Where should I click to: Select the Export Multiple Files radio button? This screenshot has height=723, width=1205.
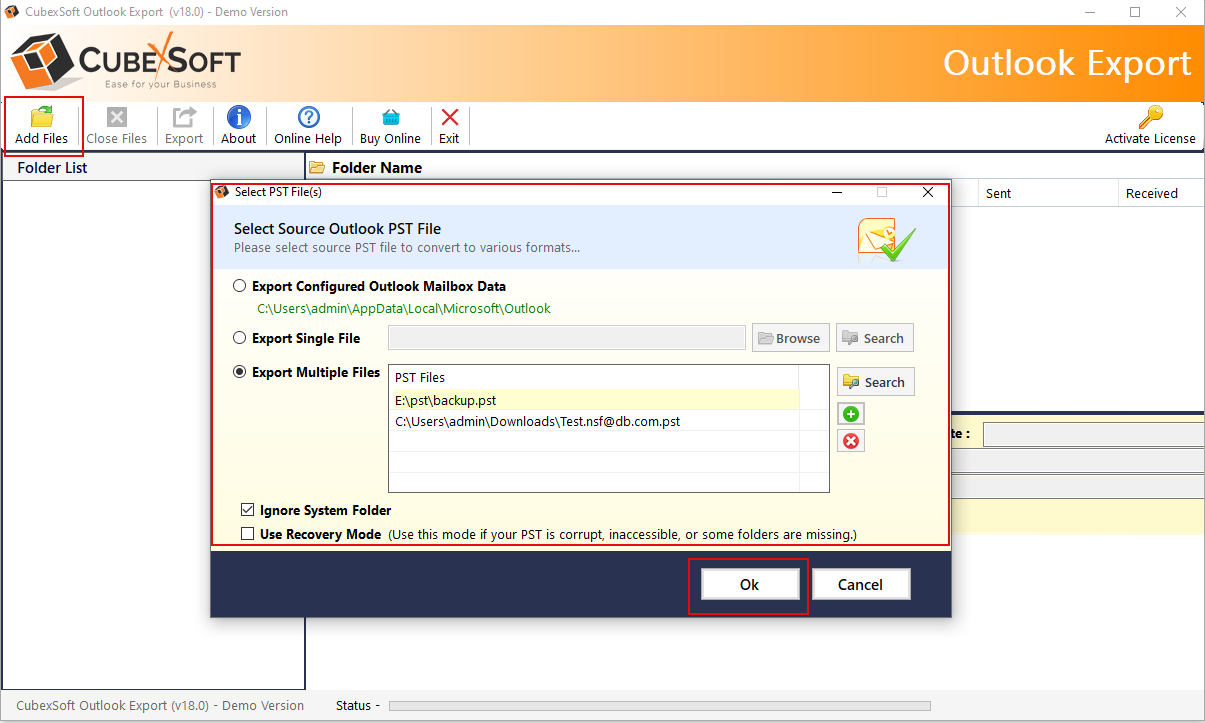239,372
